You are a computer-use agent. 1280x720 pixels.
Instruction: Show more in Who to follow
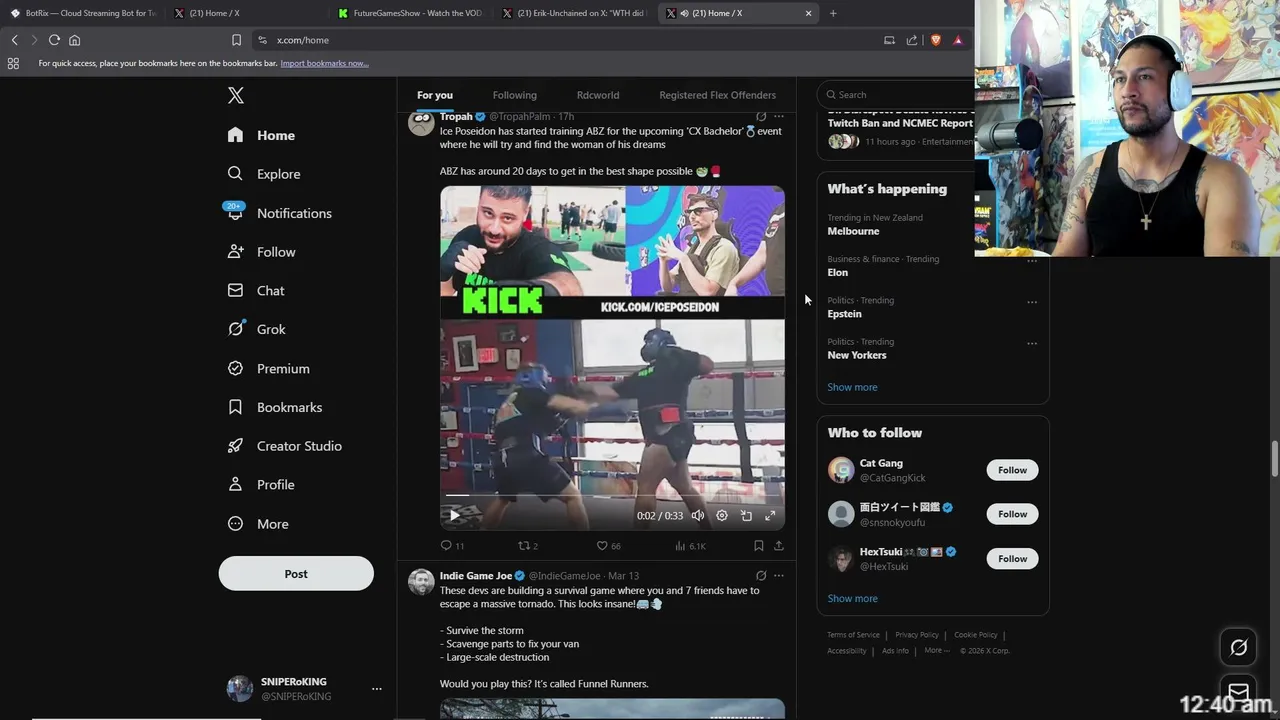852,598
